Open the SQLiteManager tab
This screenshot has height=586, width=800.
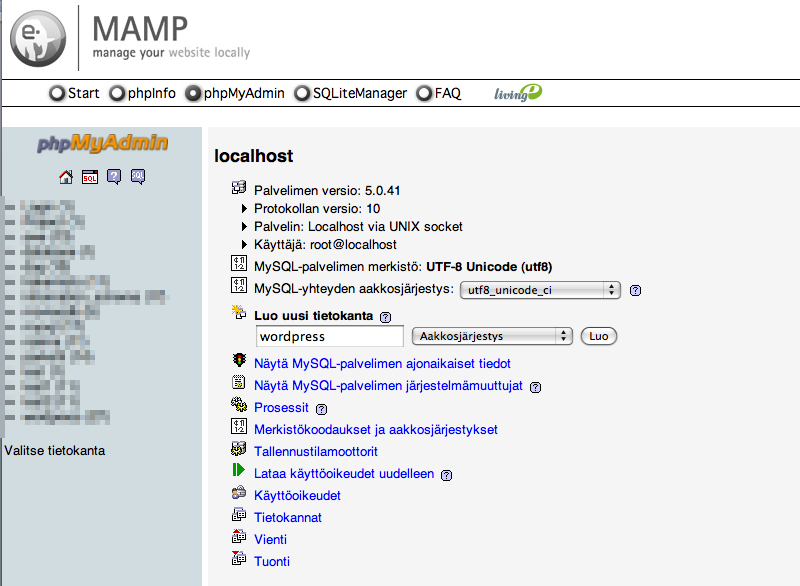click(351, 93)
